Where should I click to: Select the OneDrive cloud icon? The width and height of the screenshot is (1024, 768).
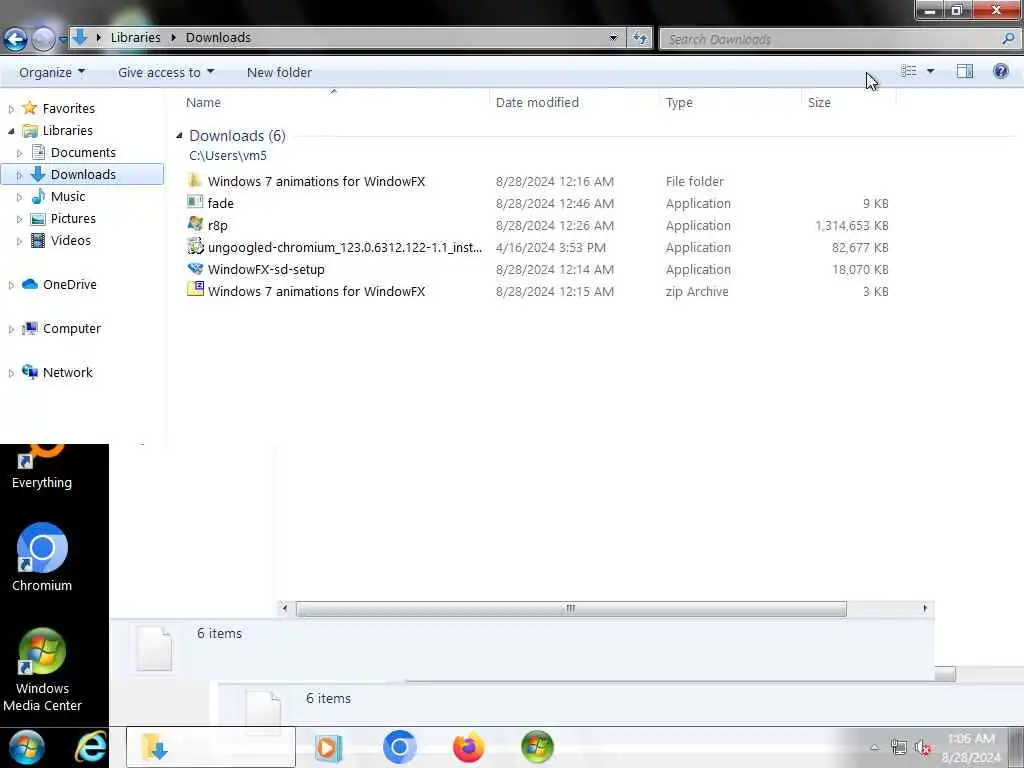[x=29, y=284]
